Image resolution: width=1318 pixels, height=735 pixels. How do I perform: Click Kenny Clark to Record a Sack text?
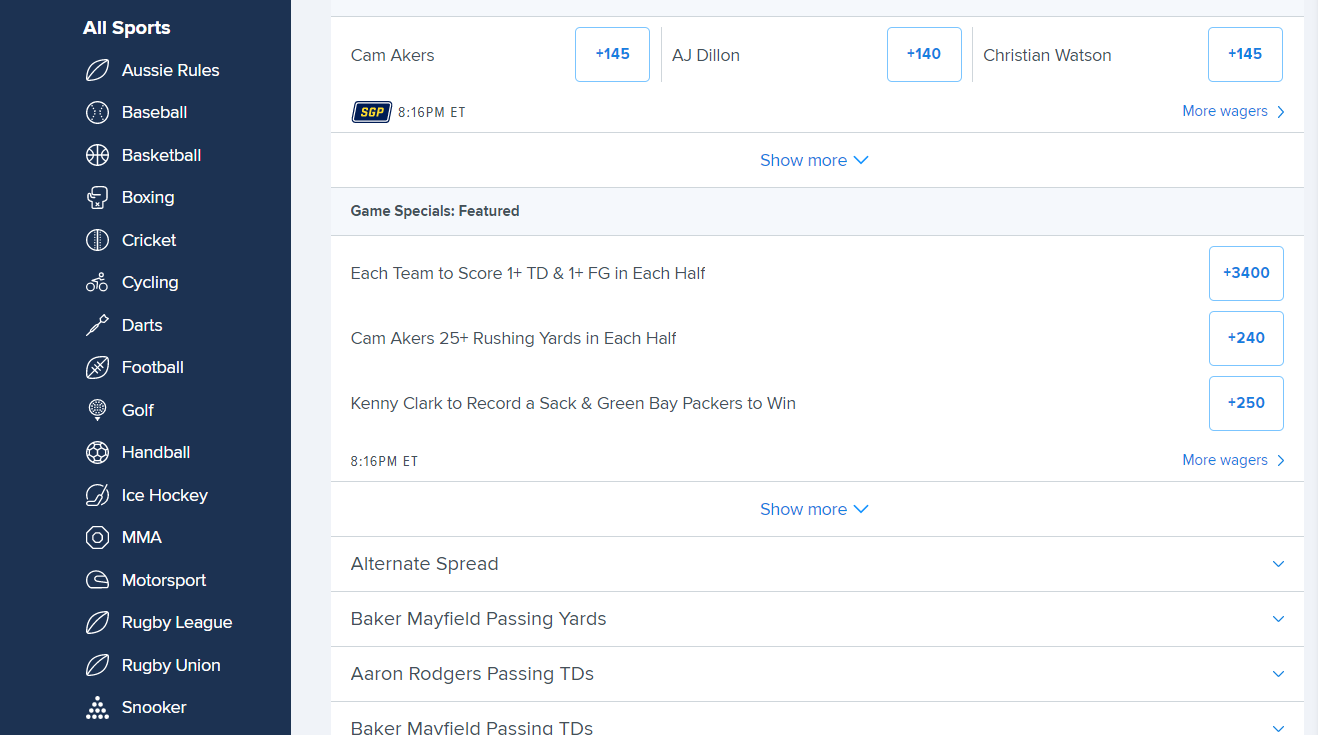(573, 403)
